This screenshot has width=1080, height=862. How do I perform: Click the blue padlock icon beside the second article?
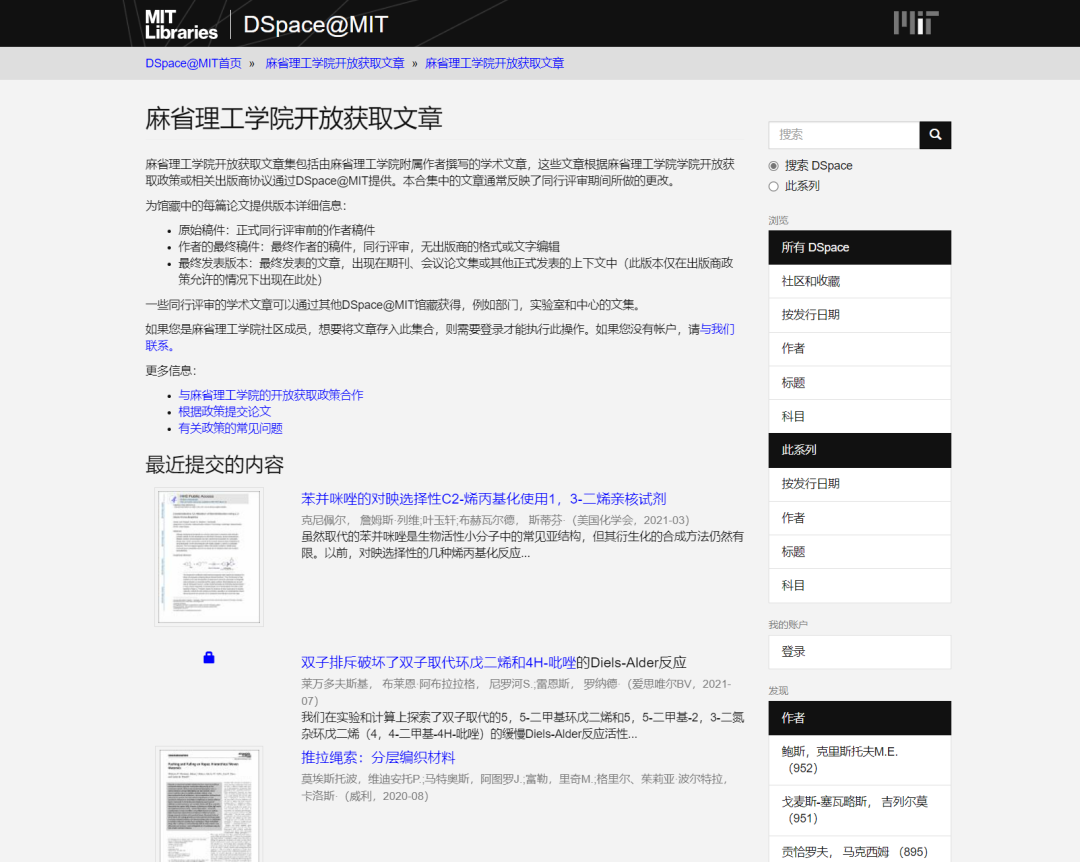[209, 657]
